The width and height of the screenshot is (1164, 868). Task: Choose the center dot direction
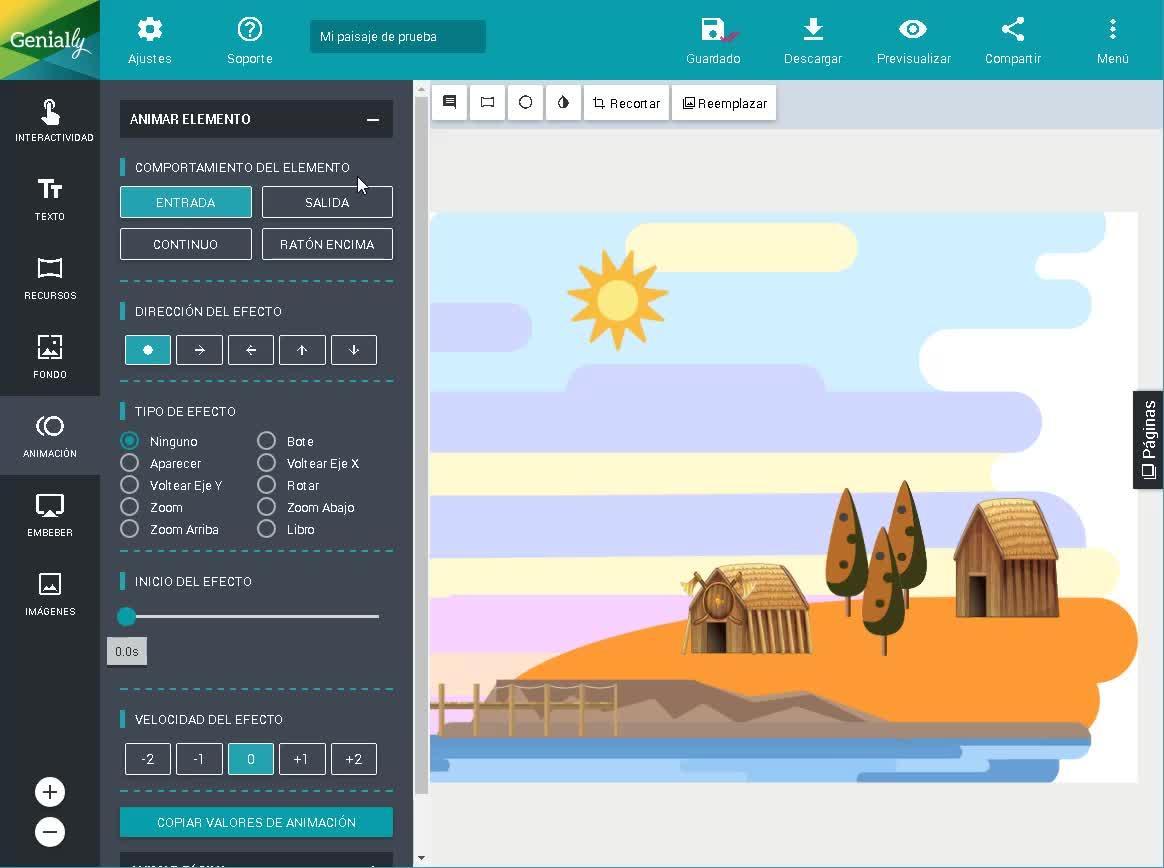tap(148, 350)
